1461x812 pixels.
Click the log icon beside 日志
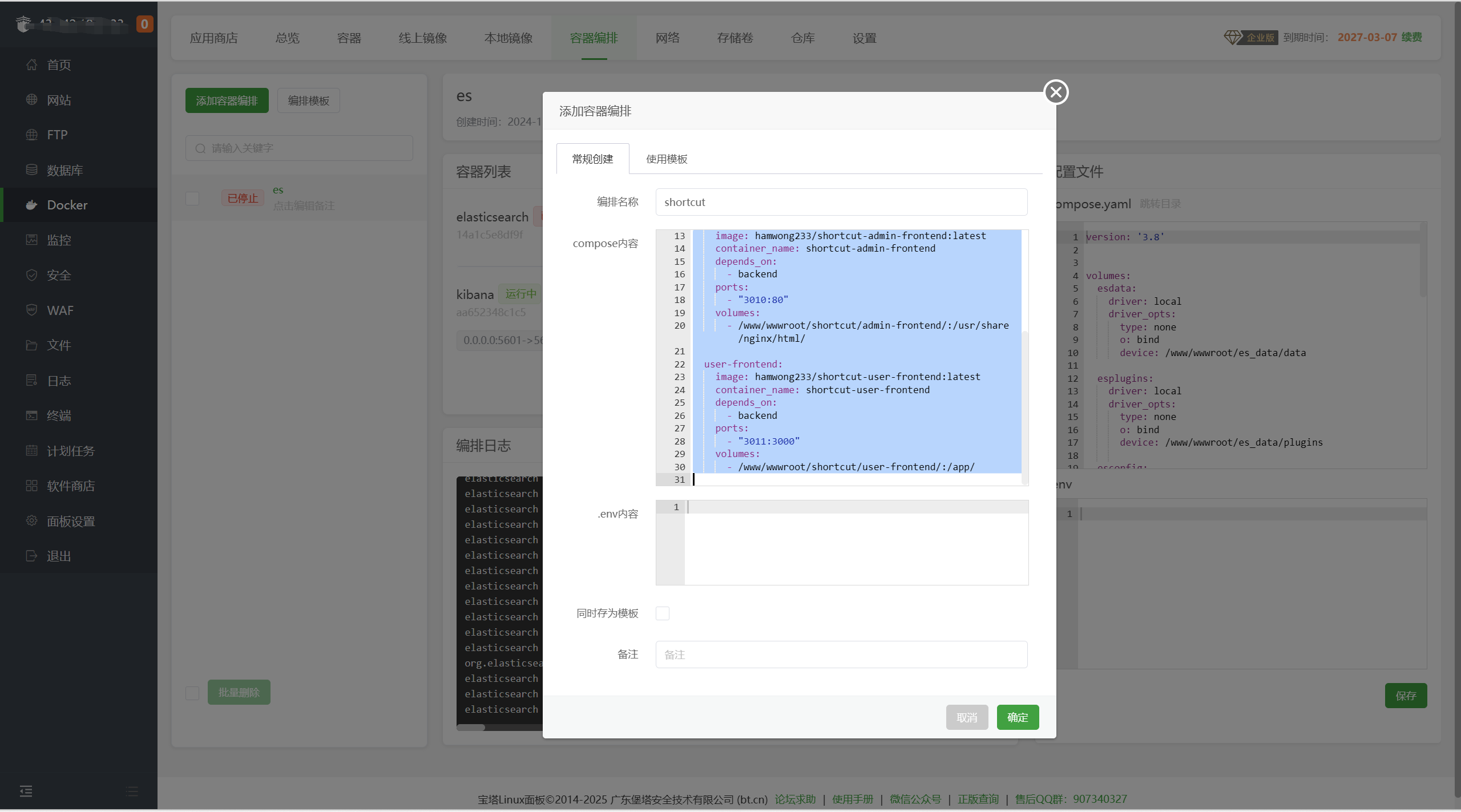point(31,381)
